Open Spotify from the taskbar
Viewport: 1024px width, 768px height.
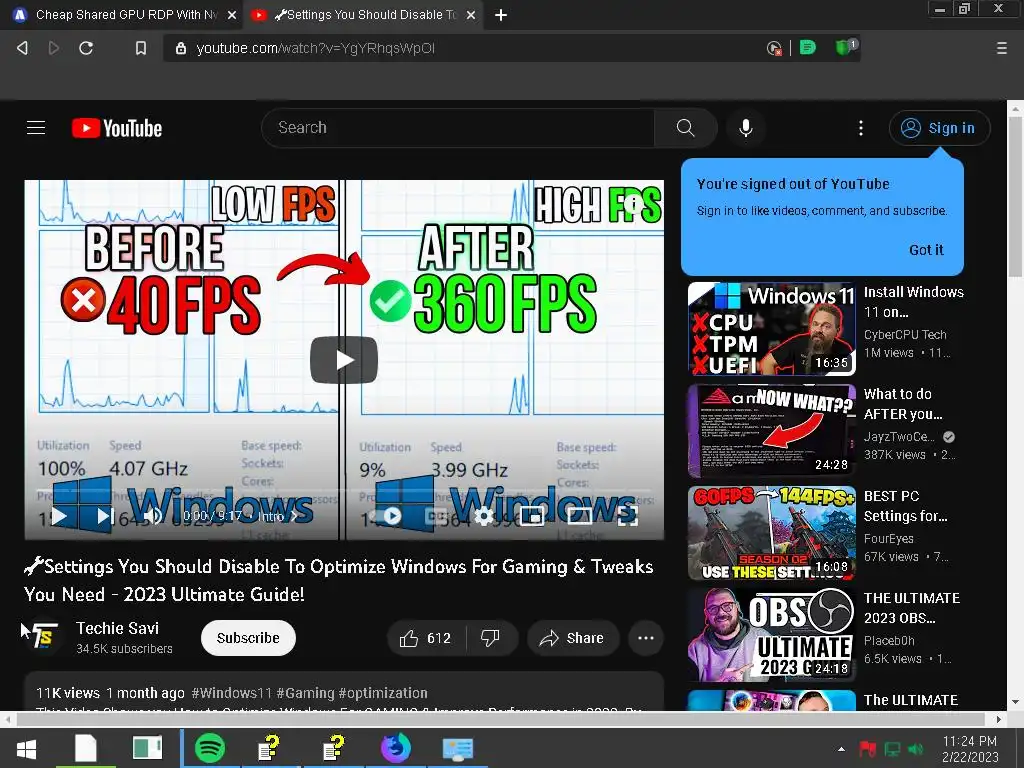[210, 748]
